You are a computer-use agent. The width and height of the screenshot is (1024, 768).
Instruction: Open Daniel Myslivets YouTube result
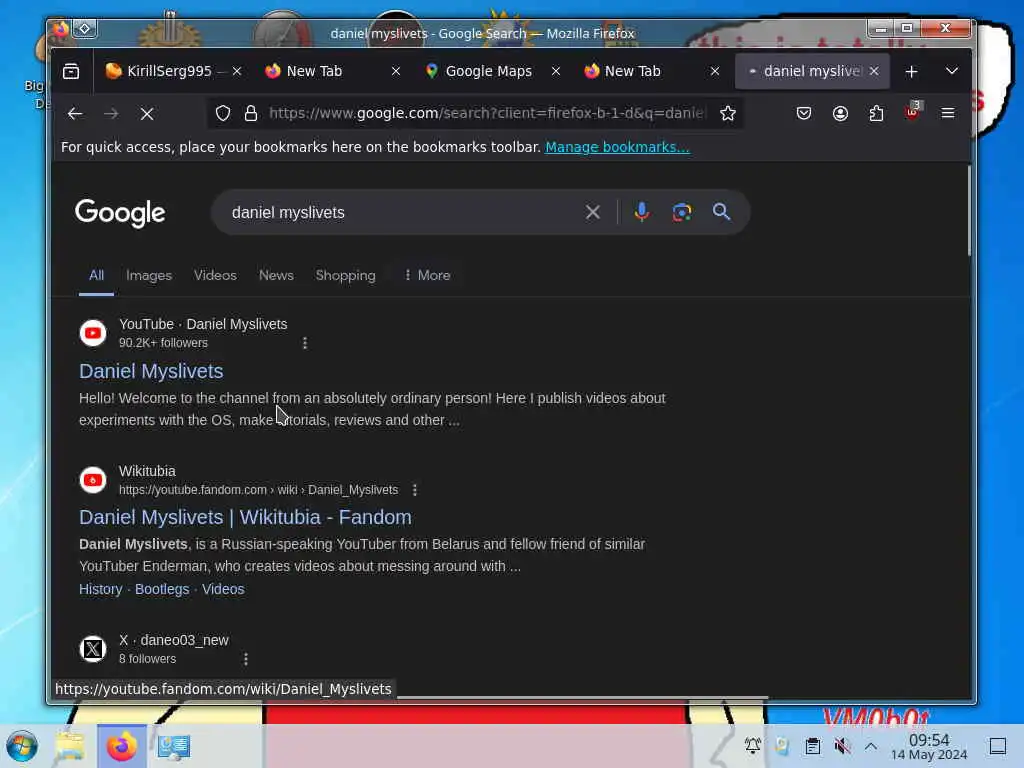pyautogui.click(x=151, y=371)
